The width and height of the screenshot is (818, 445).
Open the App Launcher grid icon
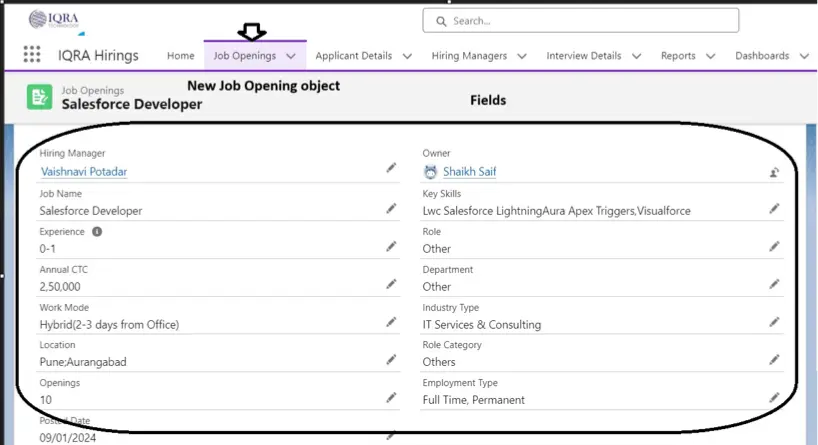[x=32, y=55]
